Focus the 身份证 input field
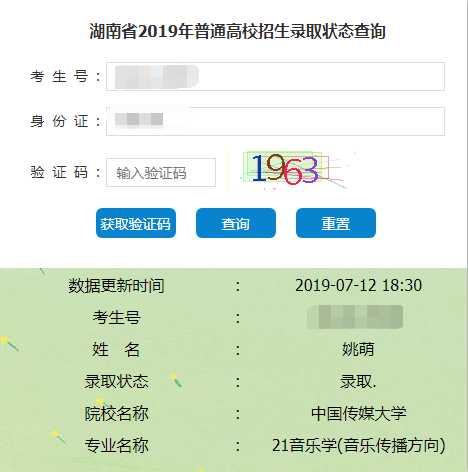Screen dimensions: 468x472 click(275, 121)
